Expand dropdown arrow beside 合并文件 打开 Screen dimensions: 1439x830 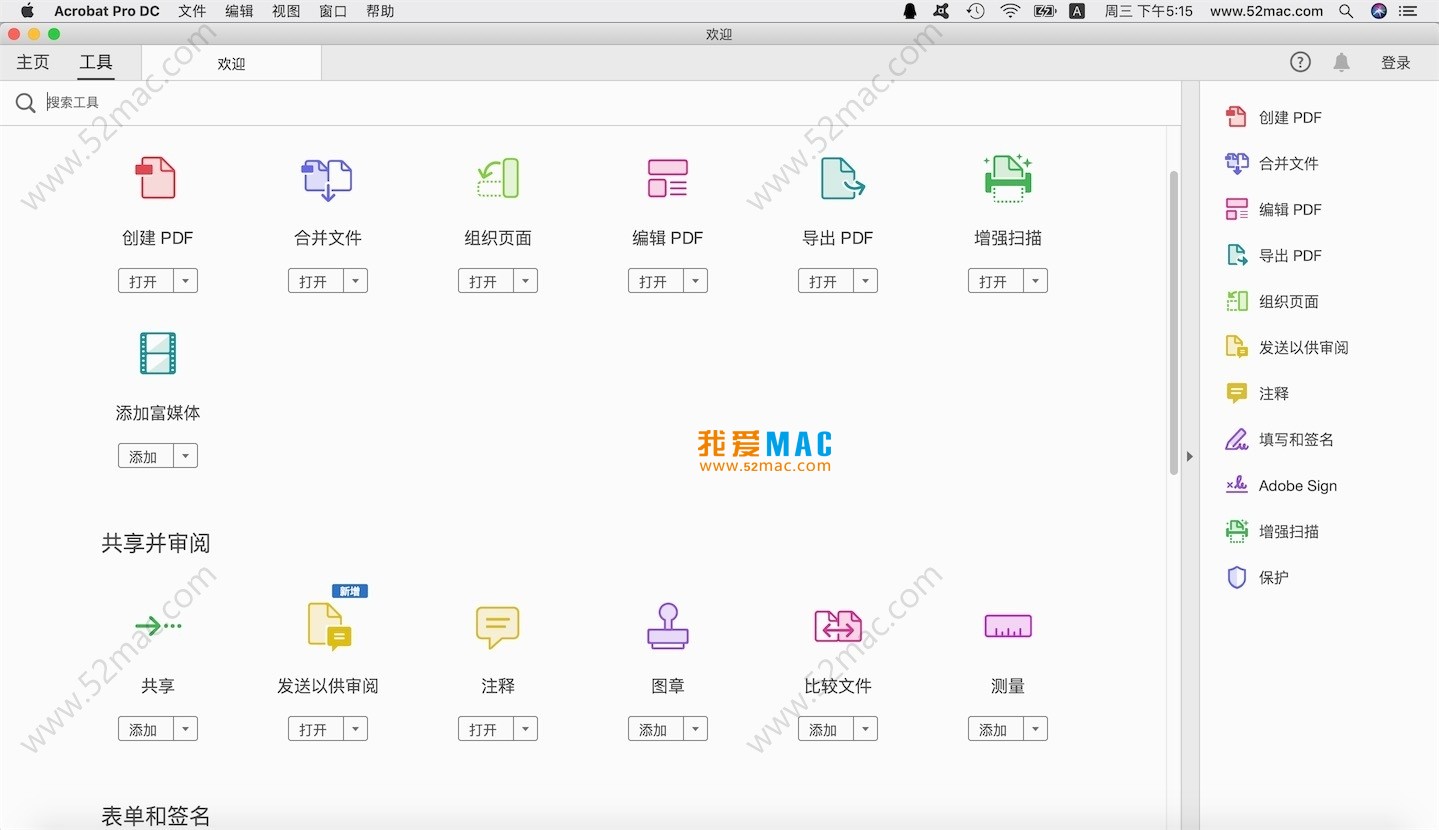pyautogui.click(x=355, y=281)
